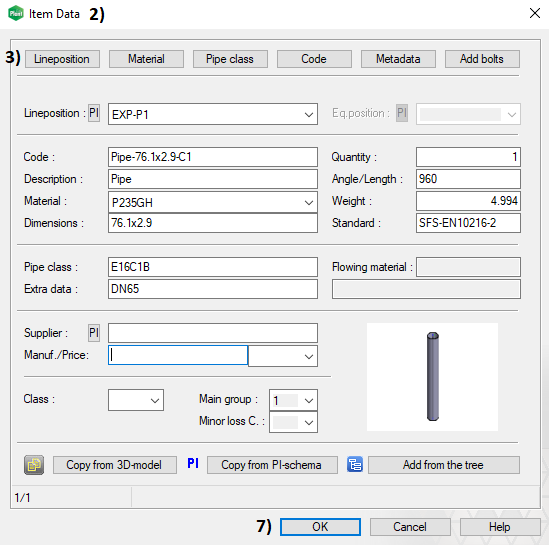Click the PI icon beside Supplier
The height and width of the screenshot is (545, 549).
point(94,333)
